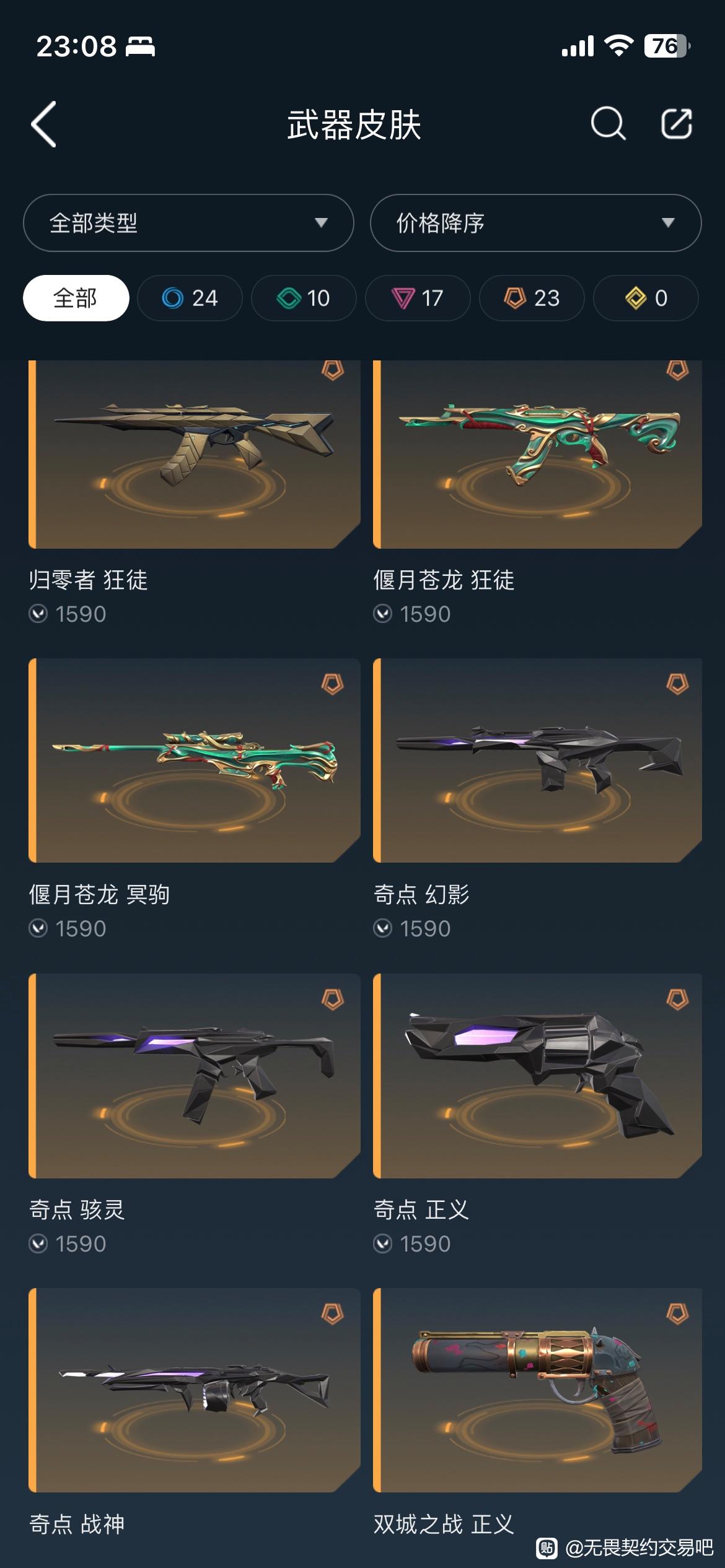Screen dimensions: 725x1568
Task: Click the coin icon beside 偃月苍龙 冥驹 price
Action: (38, 928)
